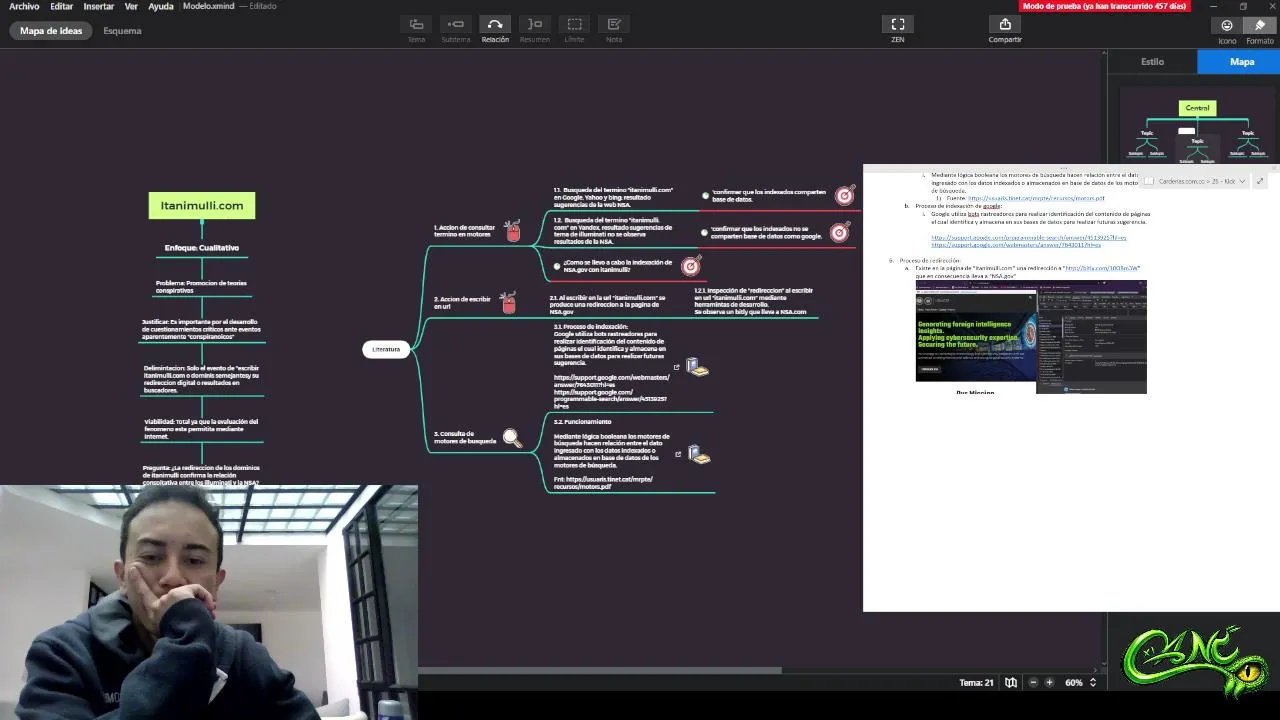The height and width of the screenshot is (720, 1280).
Task: Open the bitly link in the document
Action: 1101,268
